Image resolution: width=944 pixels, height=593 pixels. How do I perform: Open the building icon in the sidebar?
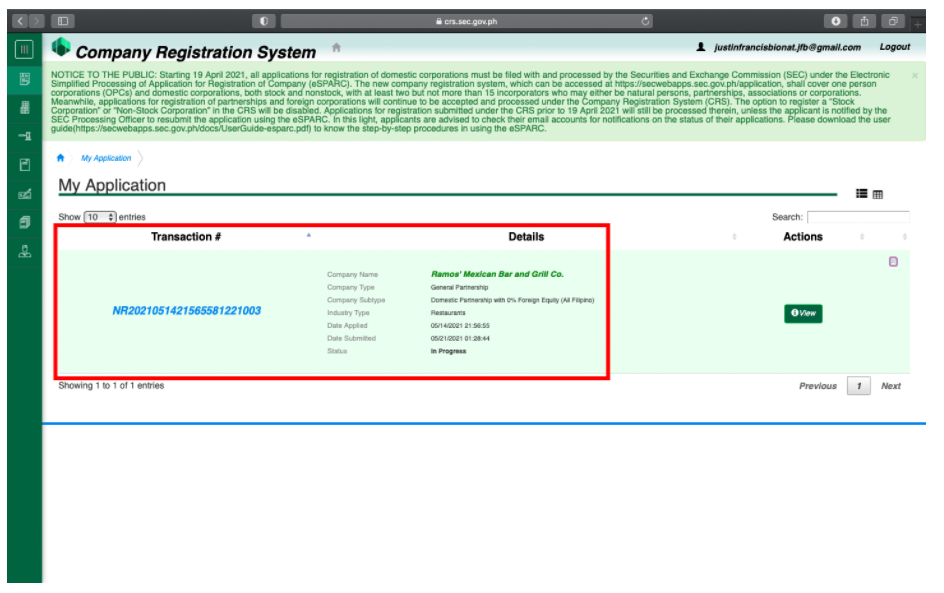pyautogui.click(x=24, y=107)
